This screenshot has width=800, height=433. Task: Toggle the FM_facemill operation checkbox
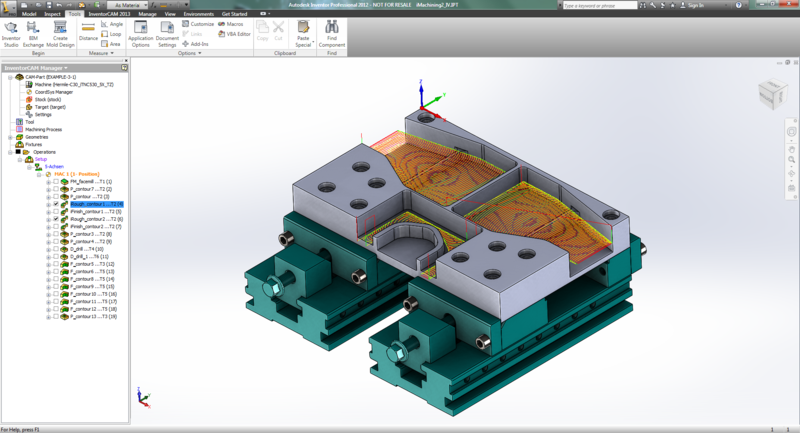click(x=56, y=181)
